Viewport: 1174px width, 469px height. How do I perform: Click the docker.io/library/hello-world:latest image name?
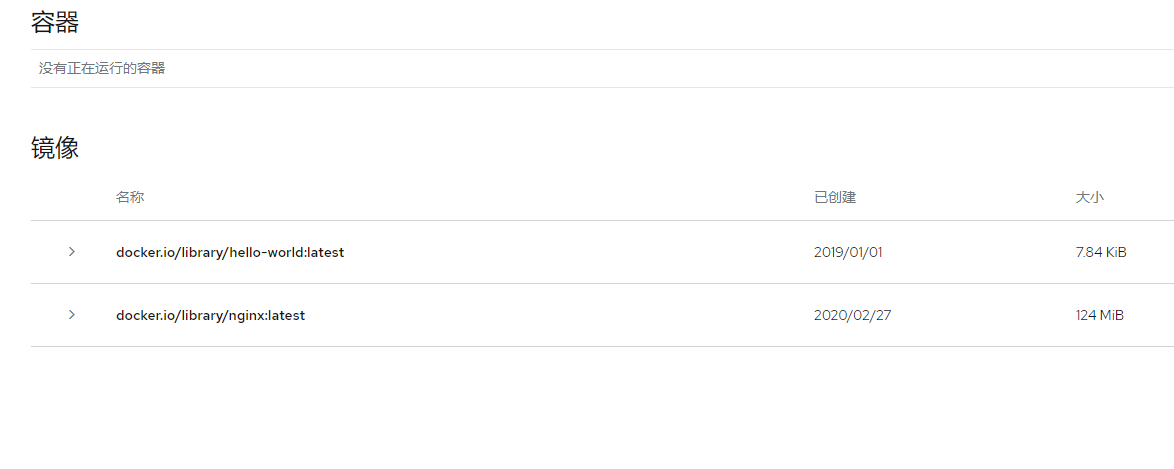230,253
